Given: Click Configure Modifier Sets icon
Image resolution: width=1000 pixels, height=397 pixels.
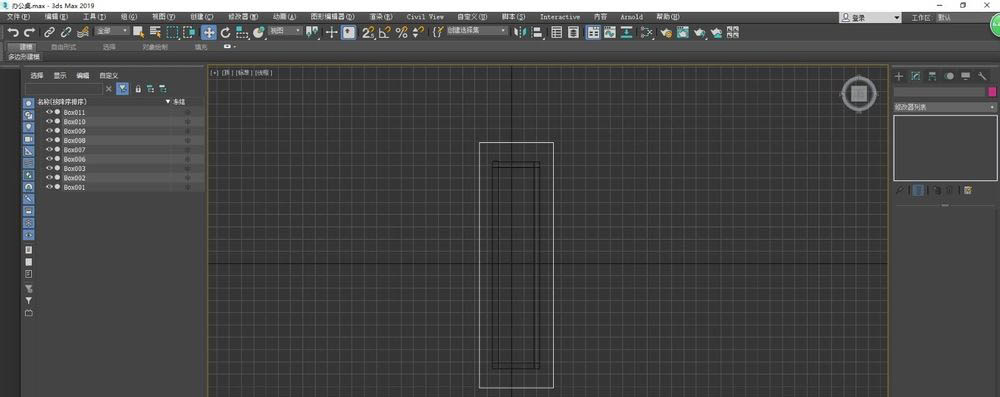Looking at the screenshot, I should [x=967, y=190].
